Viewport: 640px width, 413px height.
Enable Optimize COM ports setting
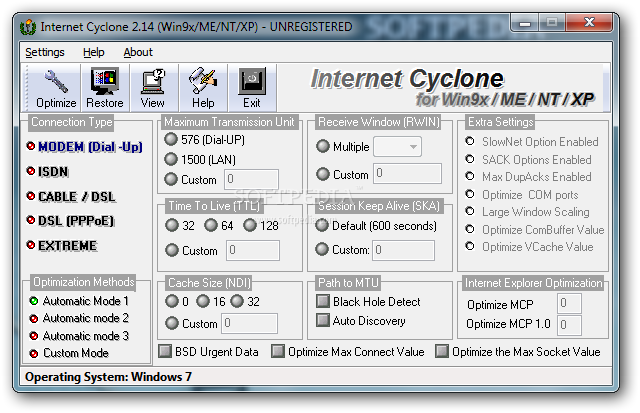tap(522, 195)
